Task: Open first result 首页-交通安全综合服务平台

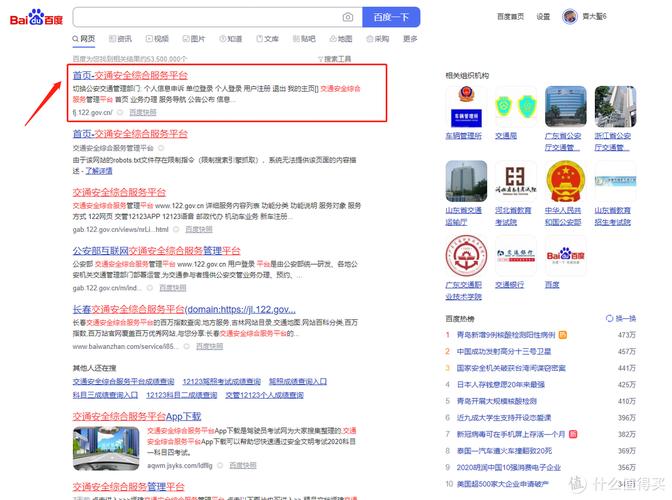Action: 130,75
